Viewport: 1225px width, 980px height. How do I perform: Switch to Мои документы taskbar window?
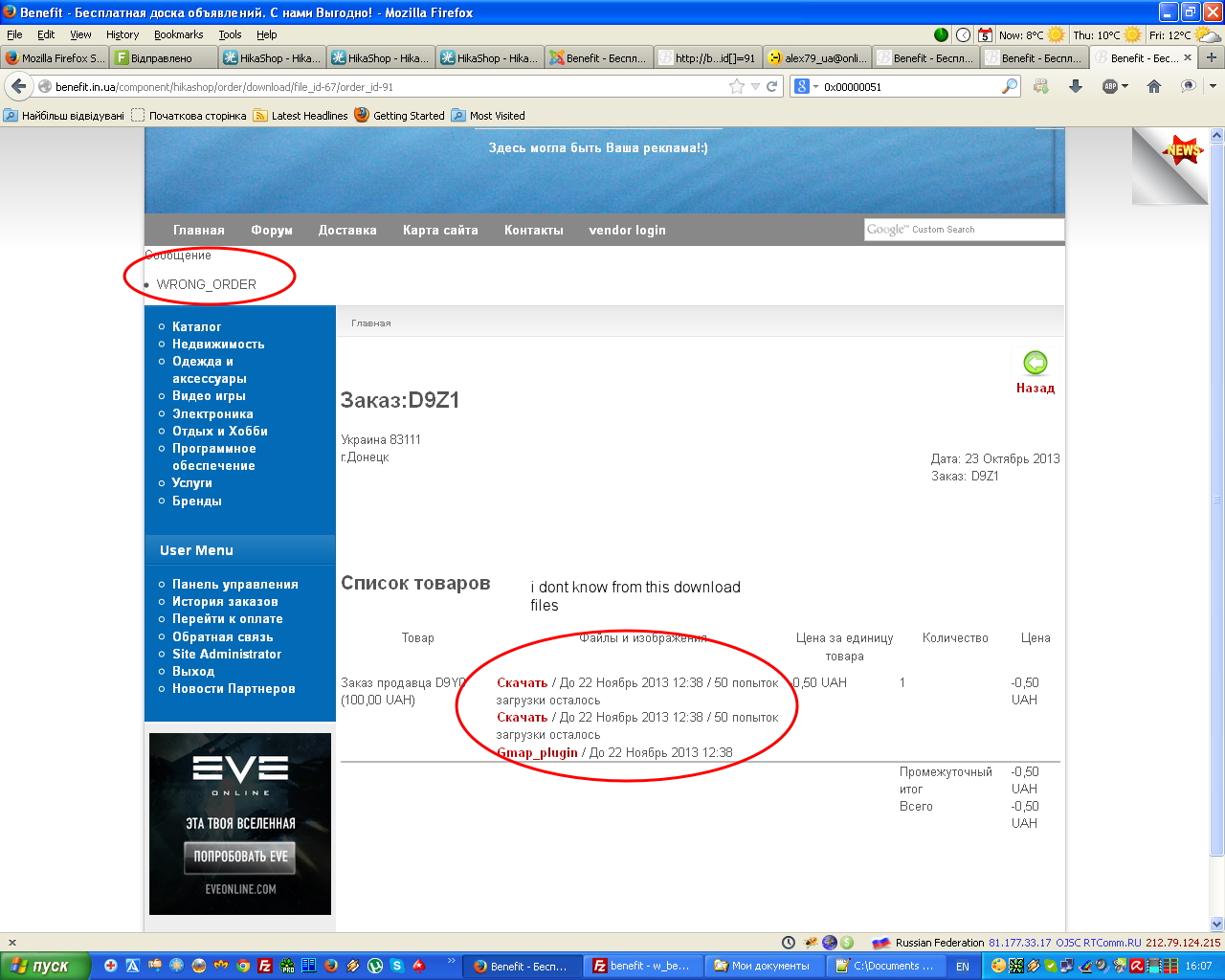pyautogui.click(x=763, y=966)
